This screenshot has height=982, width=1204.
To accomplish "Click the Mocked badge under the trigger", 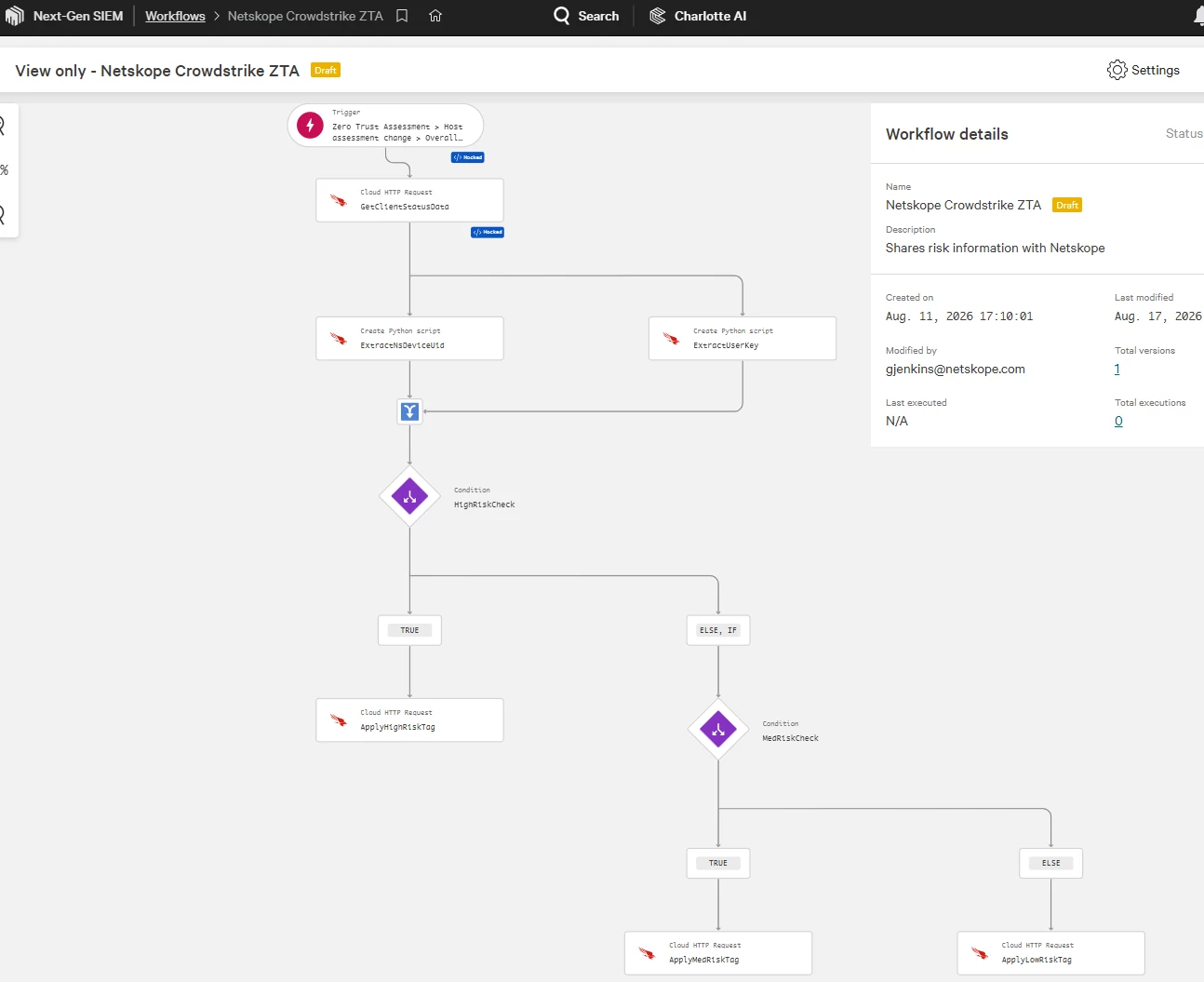I will coord(468,157).
